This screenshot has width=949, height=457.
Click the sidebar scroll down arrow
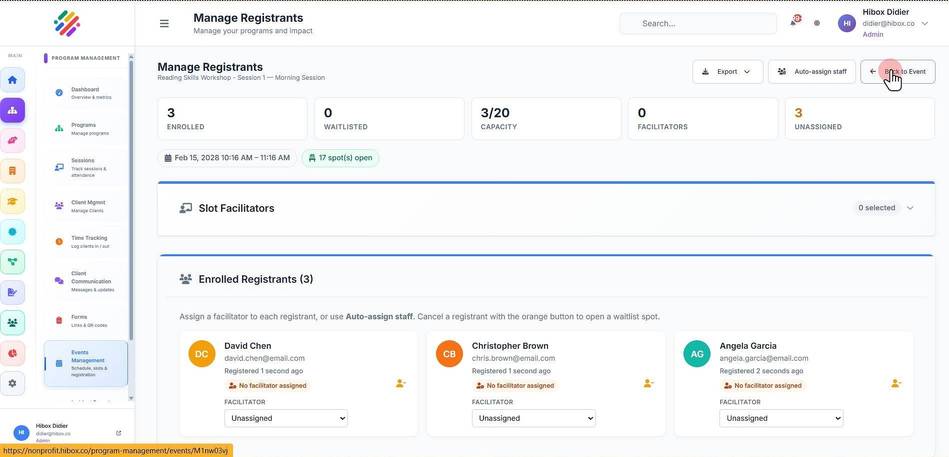pyautogui.click(x=131, y=398)
